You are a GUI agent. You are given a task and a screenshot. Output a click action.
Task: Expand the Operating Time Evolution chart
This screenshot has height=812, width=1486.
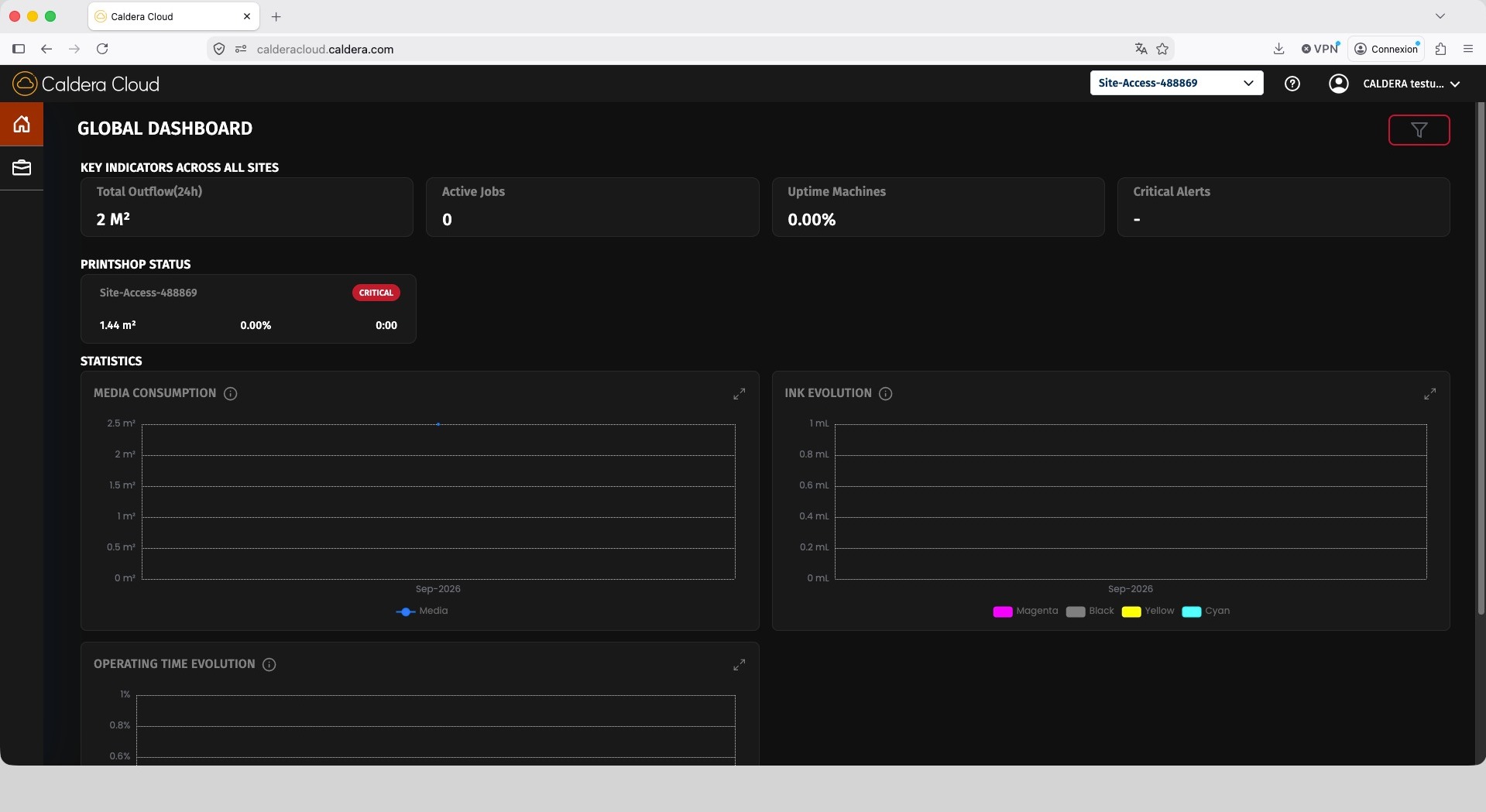coord(739,665)
